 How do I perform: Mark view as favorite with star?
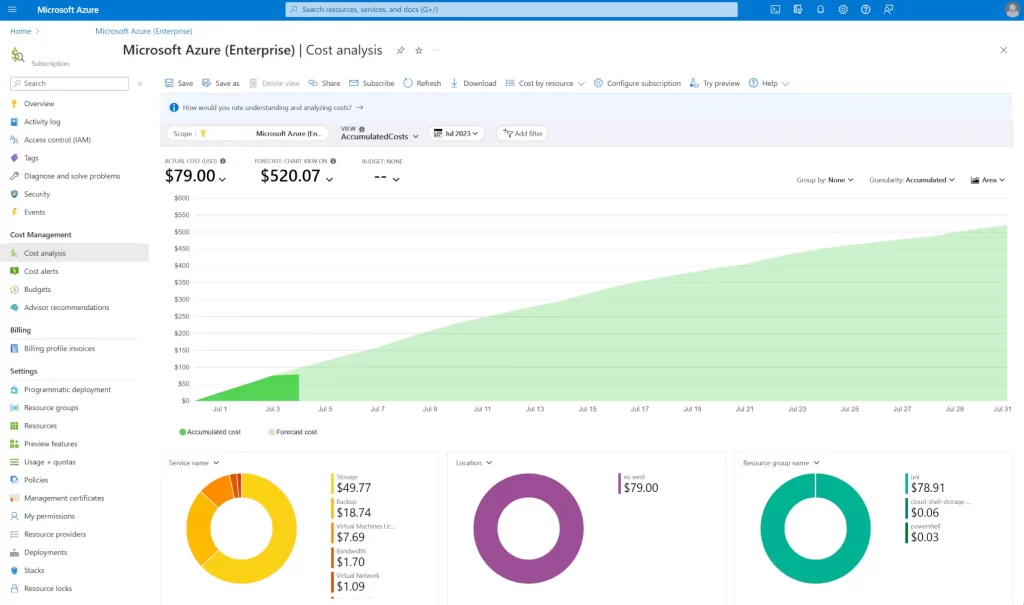coord(419,50)
